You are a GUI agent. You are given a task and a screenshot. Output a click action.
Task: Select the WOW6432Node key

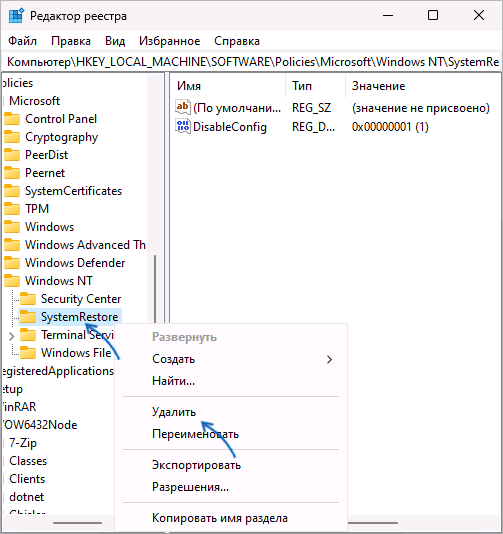click(40, 425)
